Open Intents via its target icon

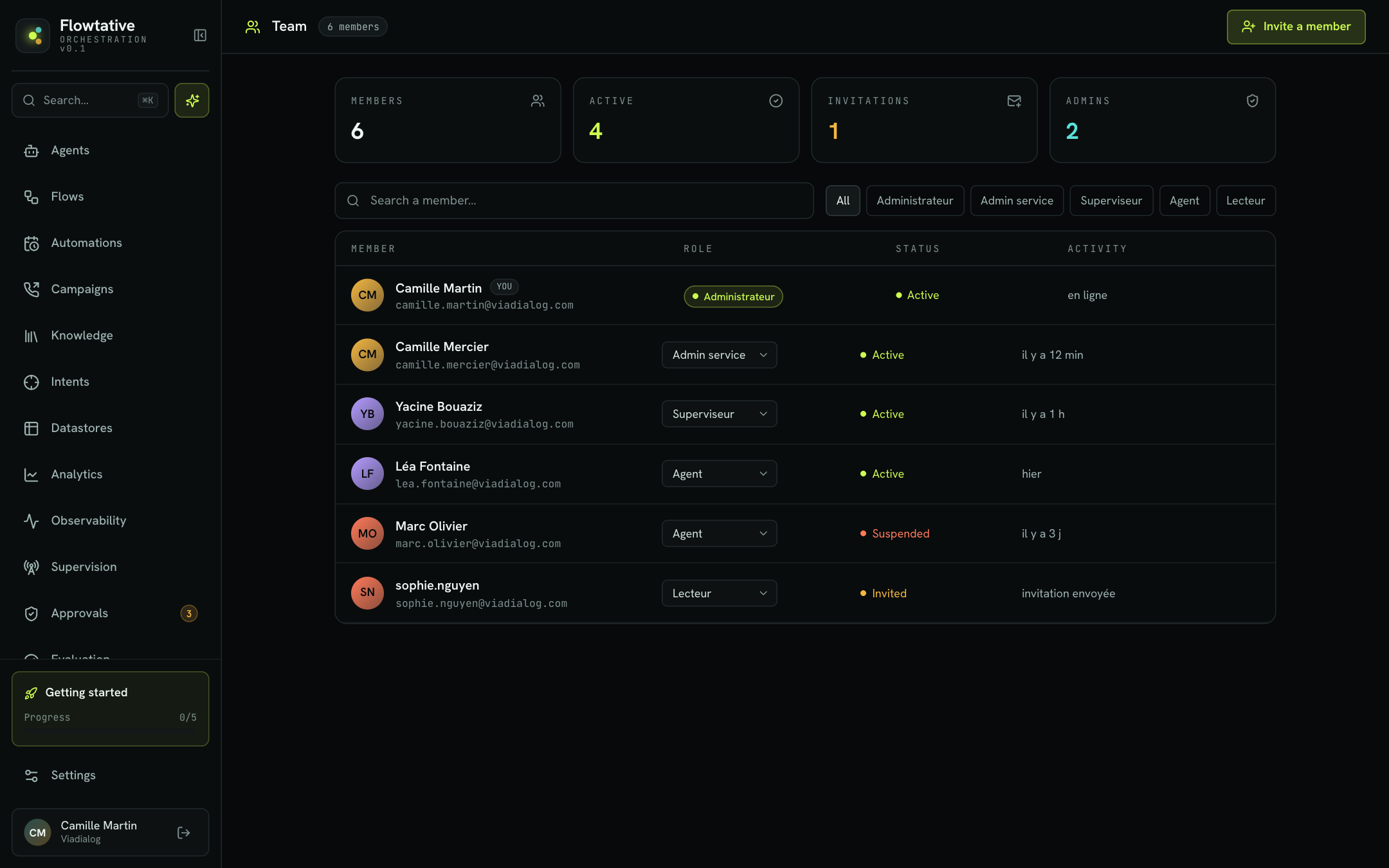click(32, 382)
